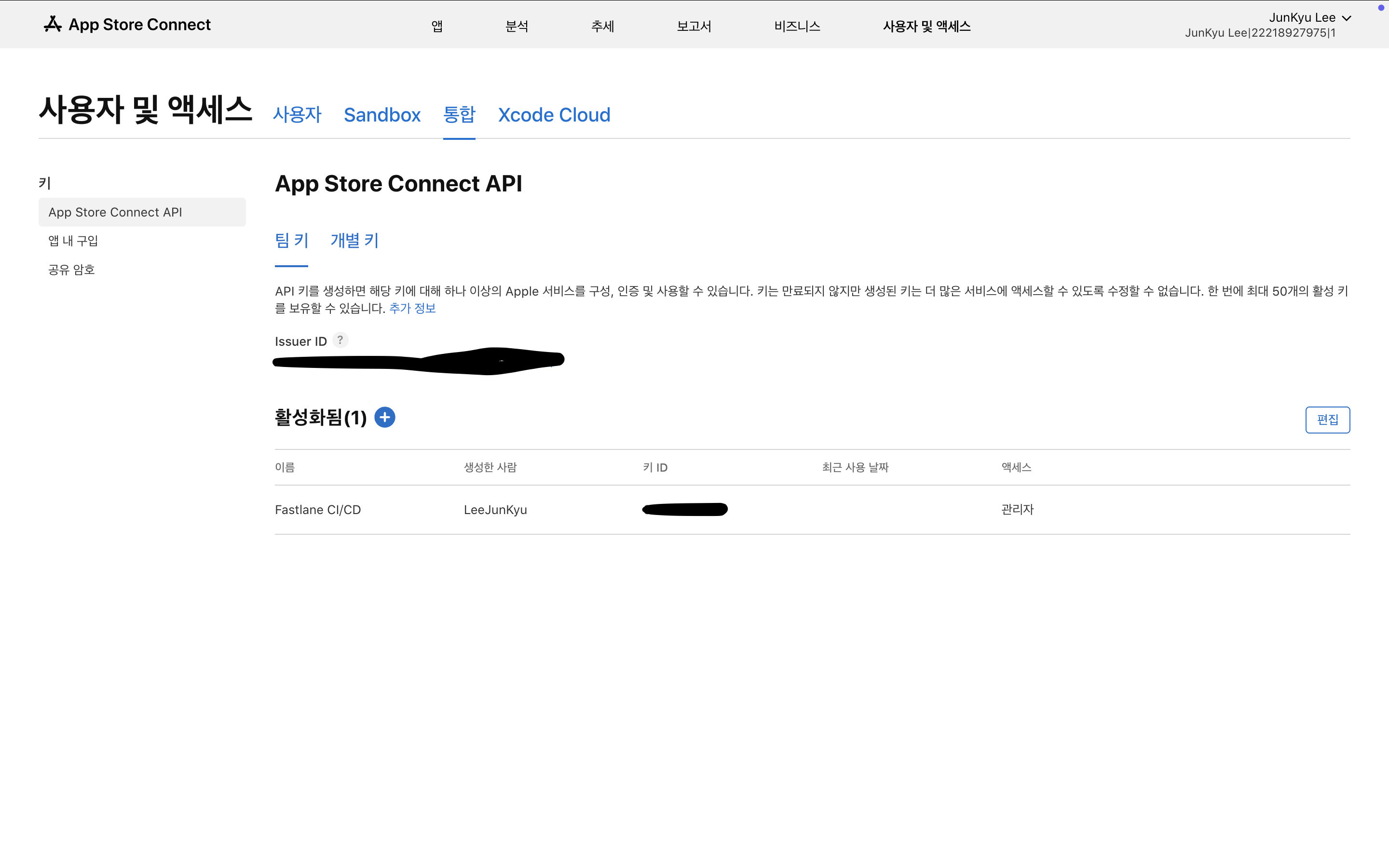This screenshot has width=1389, height=868.
Task: Click the 최근 사용 날짜 column header
Action: pos(855,467)
